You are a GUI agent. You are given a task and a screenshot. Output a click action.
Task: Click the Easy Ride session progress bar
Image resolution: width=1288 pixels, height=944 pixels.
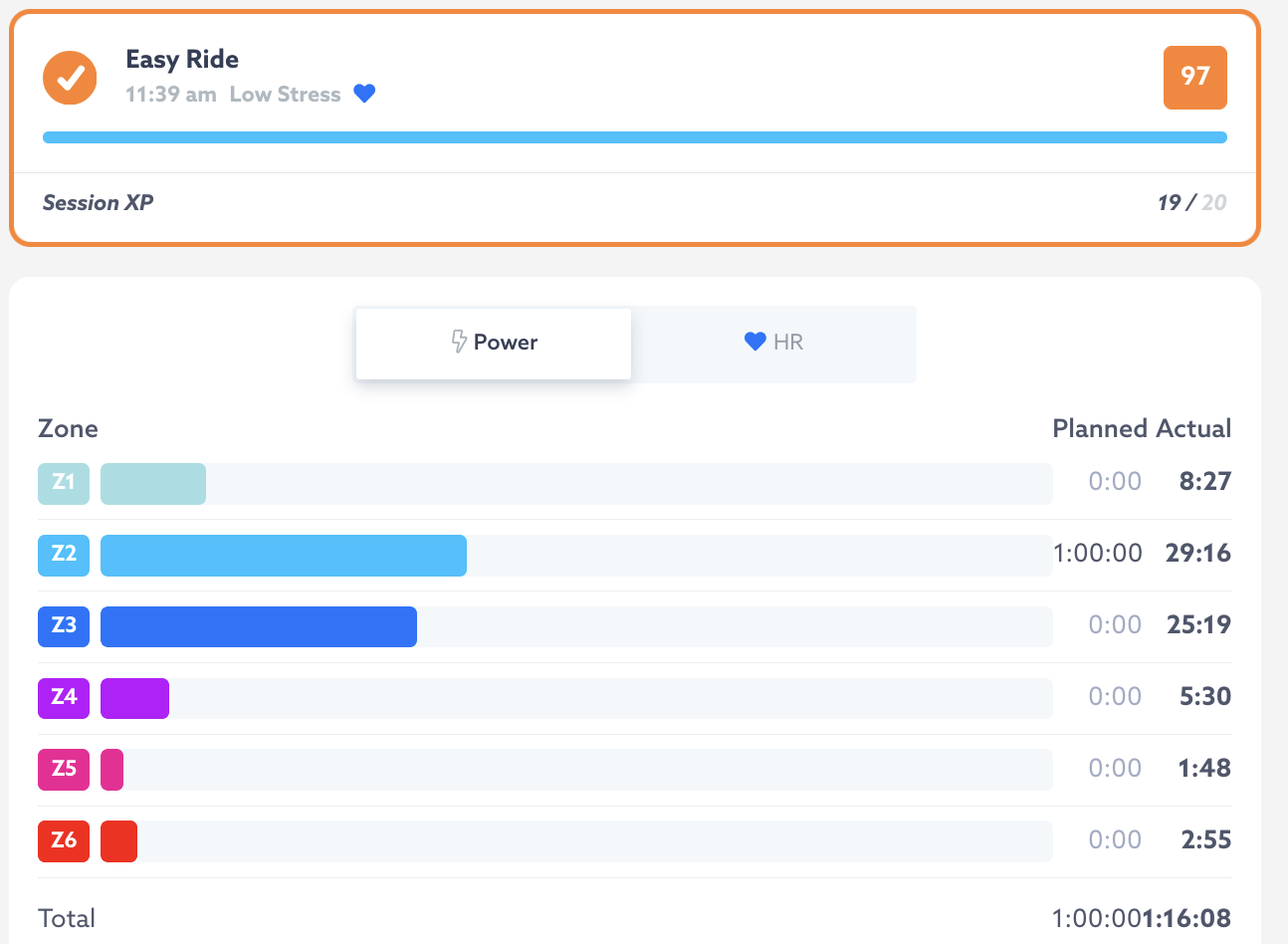pyautogui.click(x=635, y=137)
